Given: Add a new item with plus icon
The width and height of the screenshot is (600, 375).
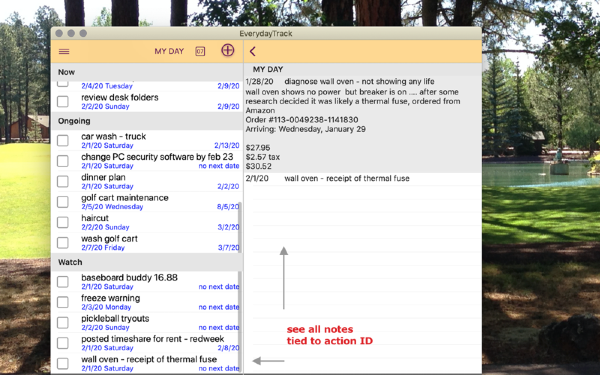Looking at the screenshot, I should pyautogui.click(x=228, y=50).
